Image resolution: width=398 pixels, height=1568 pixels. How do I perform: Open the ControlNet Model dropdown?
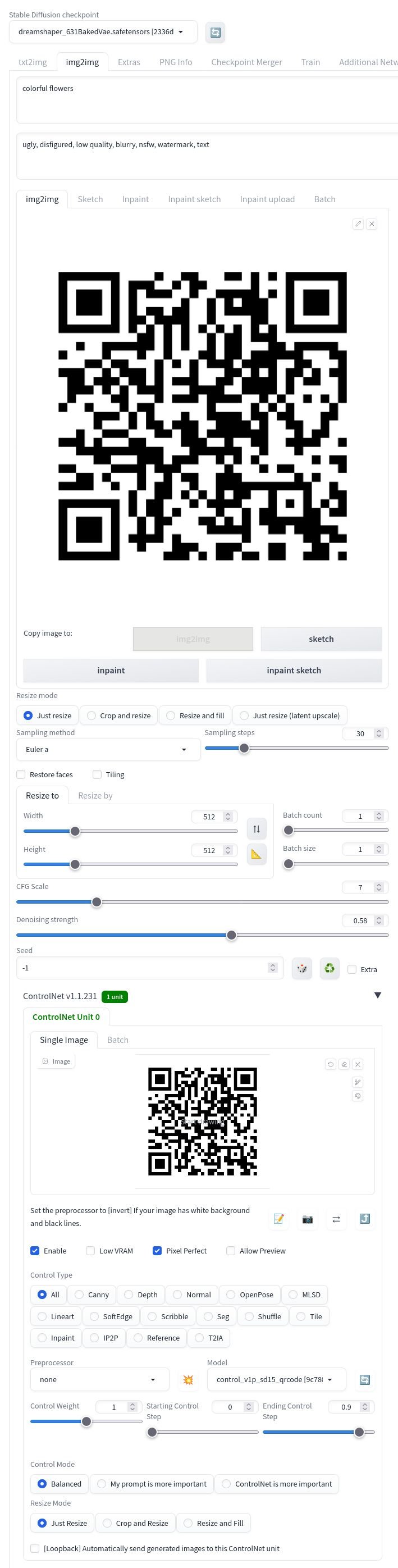pos(276,1379)
